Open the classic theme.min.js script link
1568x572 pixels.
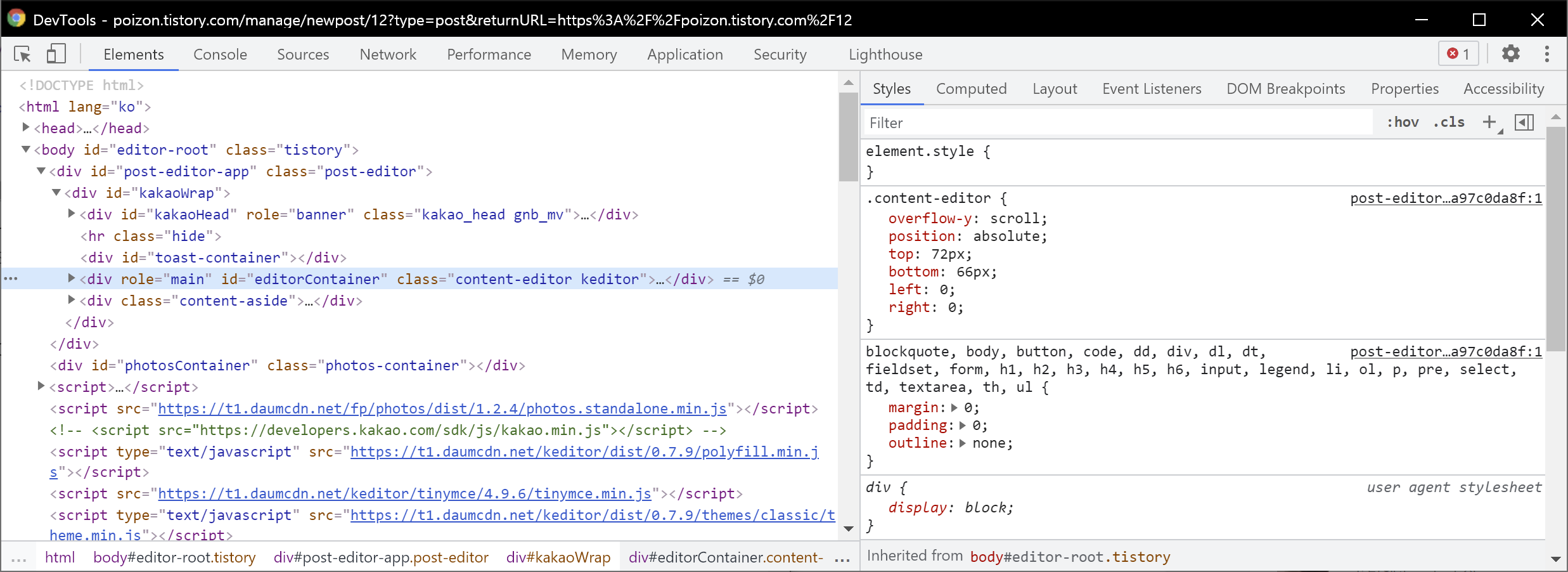click(593, 515)
